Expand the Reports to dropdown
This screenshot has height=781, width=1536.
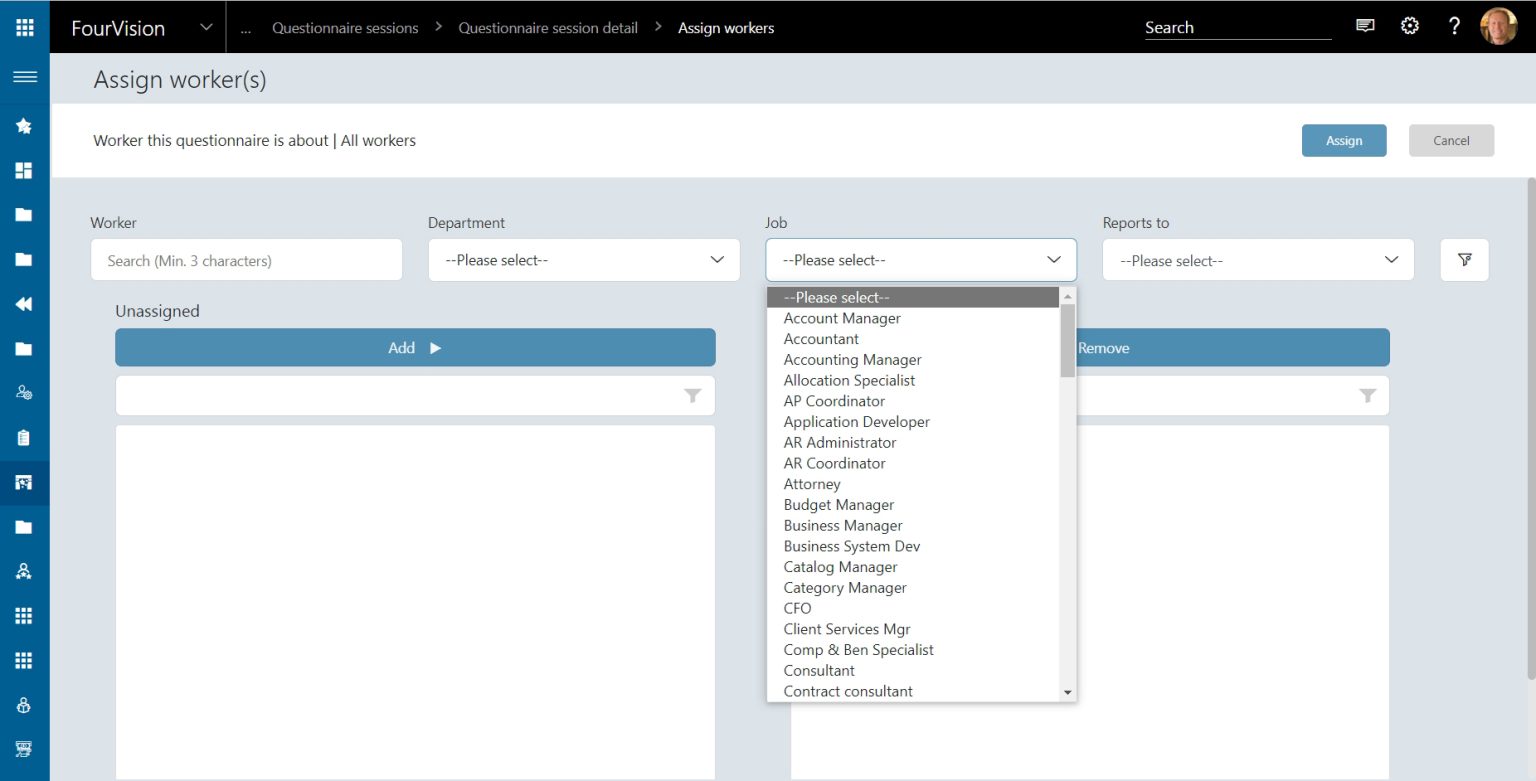click(x=1258, y=260)
